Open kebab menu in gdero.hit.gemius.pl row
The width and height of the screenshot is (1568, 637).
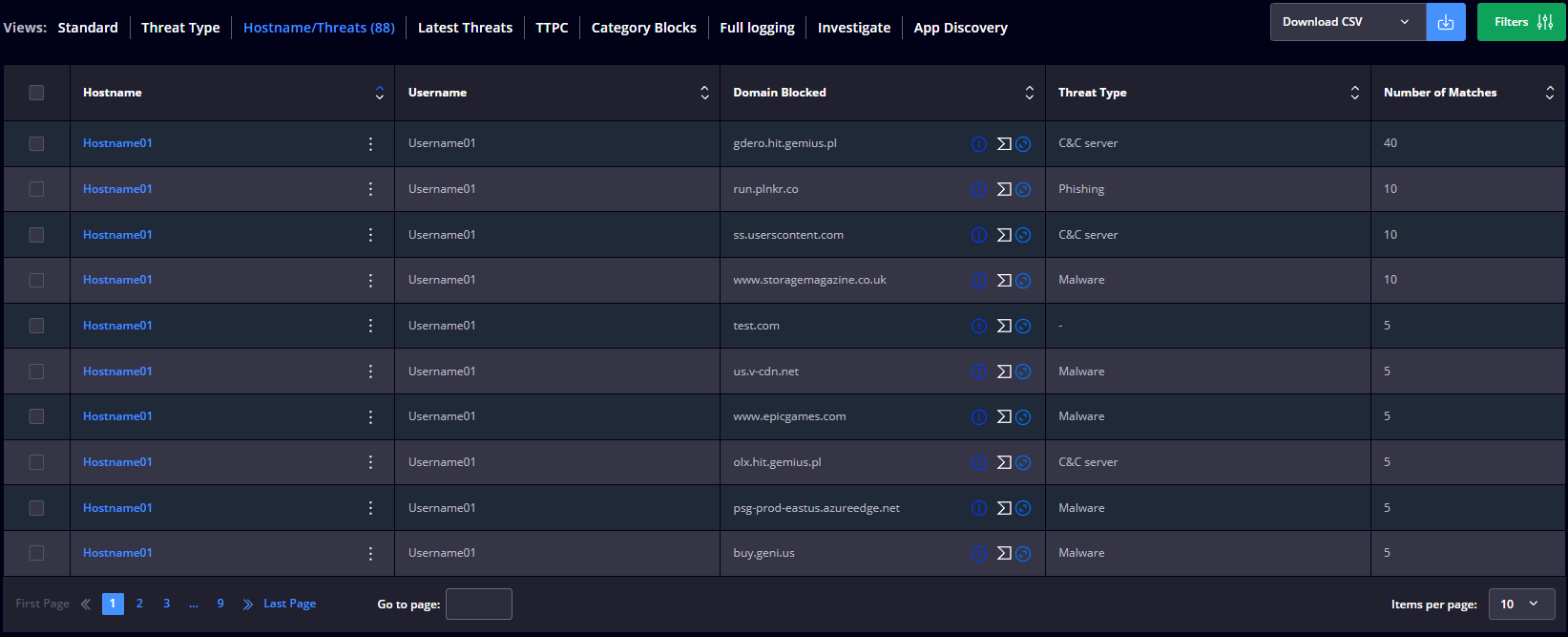tap(371, 144)
